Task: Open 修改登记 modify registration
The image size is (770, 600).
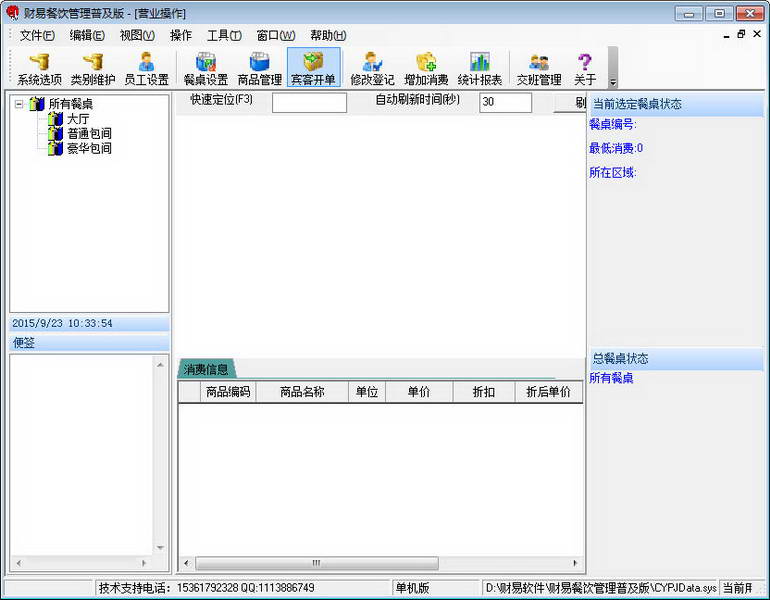Action: pos(372,68)
